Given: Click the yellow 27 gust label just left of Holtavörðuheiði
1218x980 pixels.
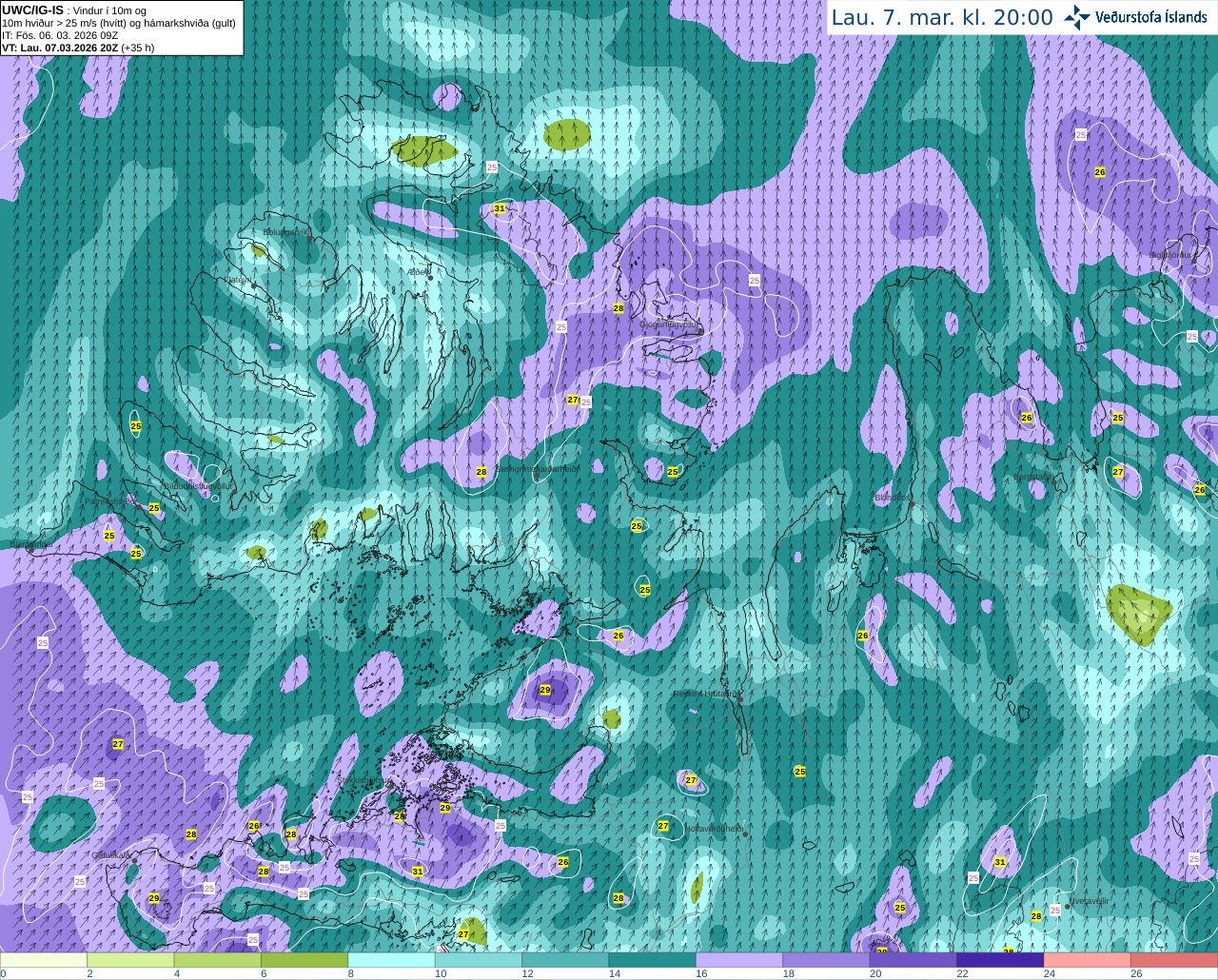Looking at the screenshot, I should coord(663,826).
